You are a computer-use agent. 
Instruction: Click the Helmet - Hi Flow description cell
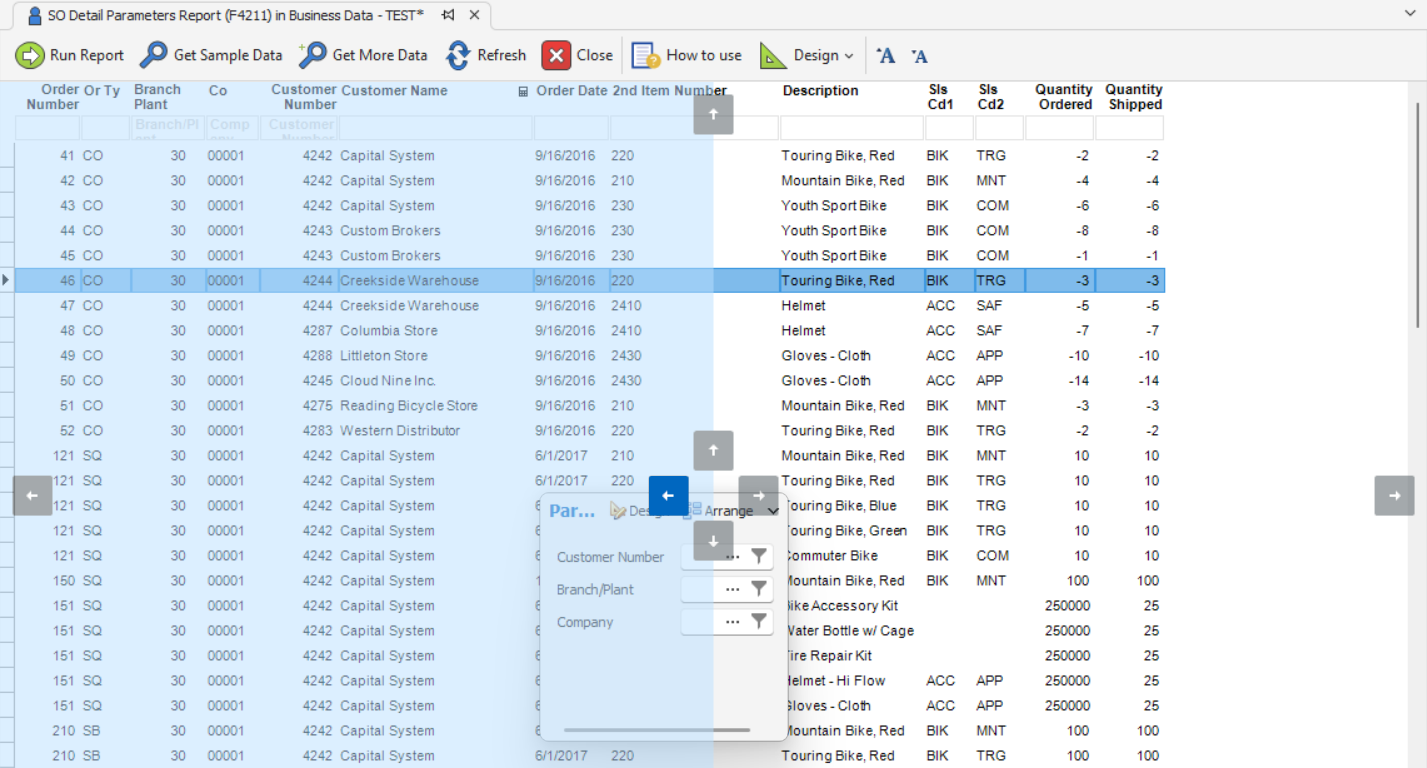[851, 681]
